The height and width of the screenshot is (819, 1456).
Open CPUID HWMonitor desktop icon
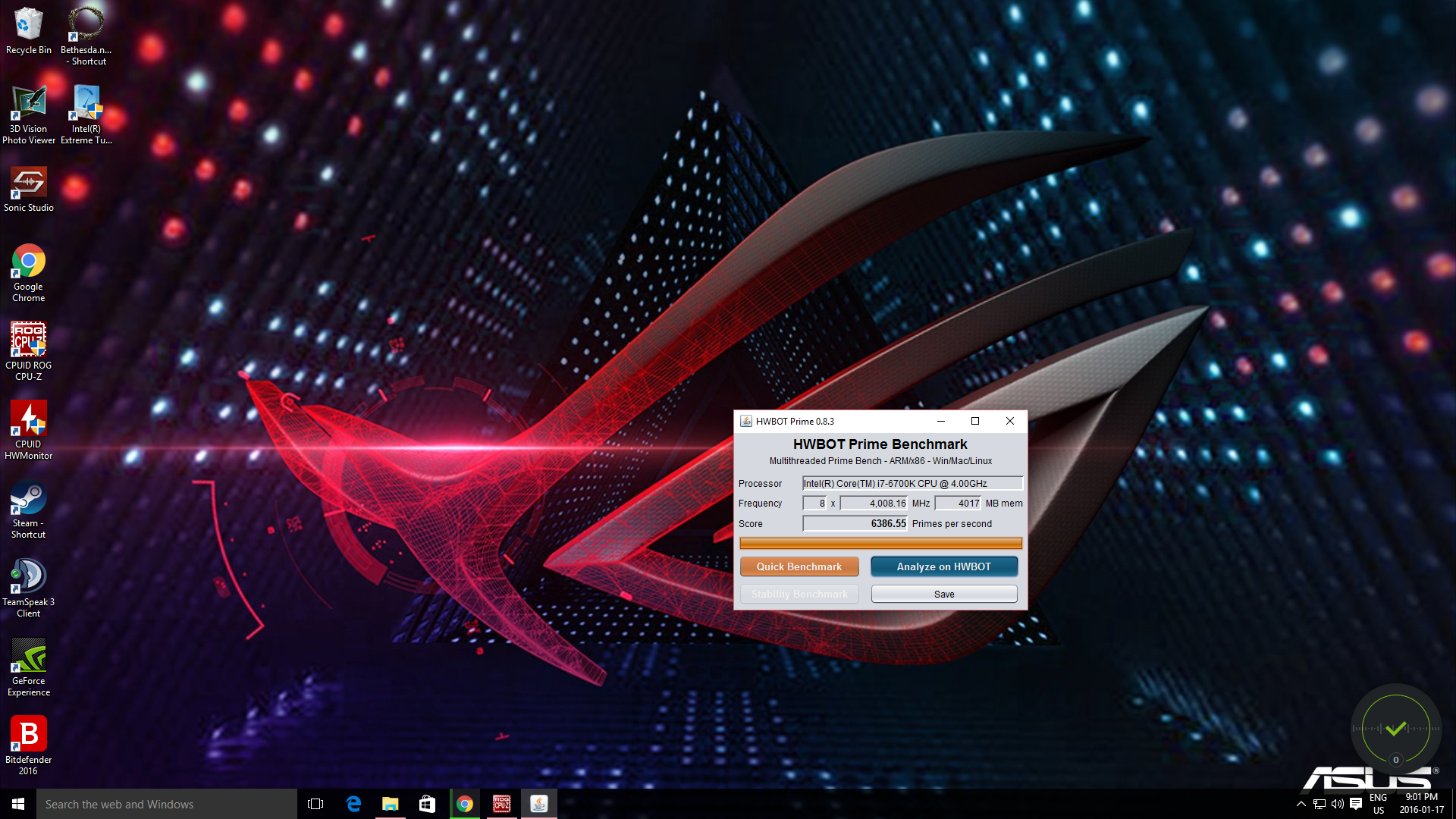point(29,430)
